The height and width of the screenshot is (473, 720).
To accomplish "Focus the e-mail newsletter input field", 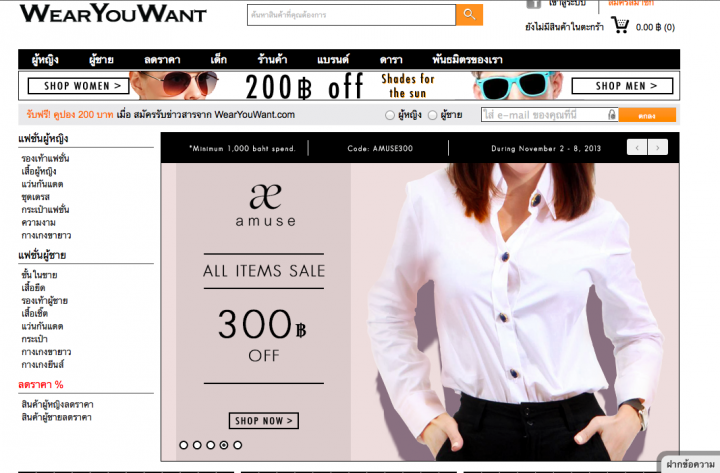I will point(550,115).
